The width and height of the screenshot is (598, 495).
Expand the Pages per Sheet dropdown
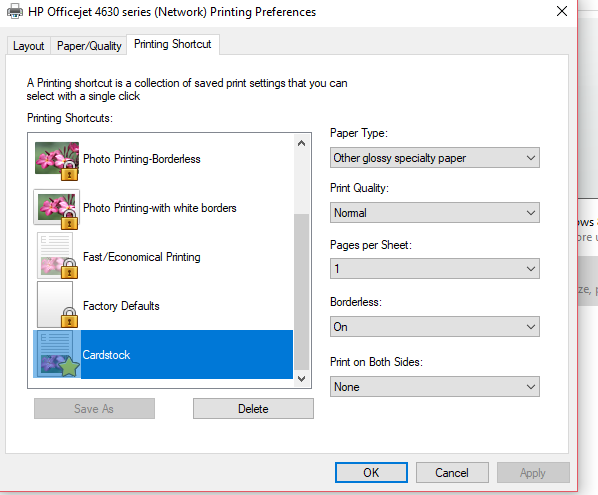click(434, 268)
